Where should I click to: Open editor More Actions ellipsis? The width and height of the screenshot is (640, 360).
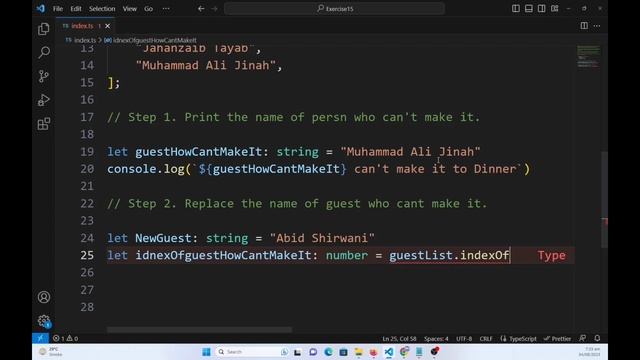597,26
